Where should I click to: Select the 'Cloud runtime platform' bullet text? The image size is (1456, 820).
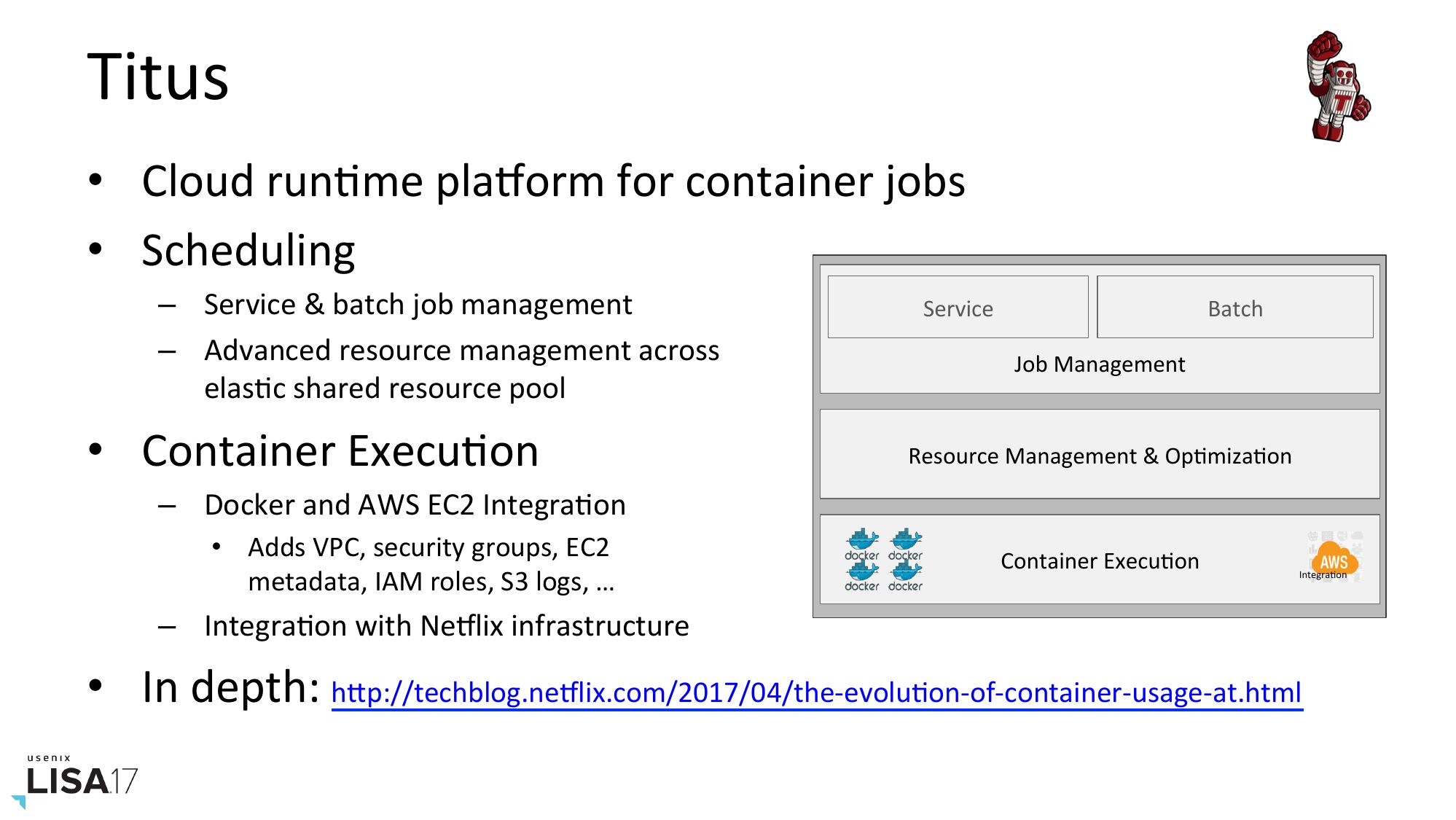pos(553,181)
